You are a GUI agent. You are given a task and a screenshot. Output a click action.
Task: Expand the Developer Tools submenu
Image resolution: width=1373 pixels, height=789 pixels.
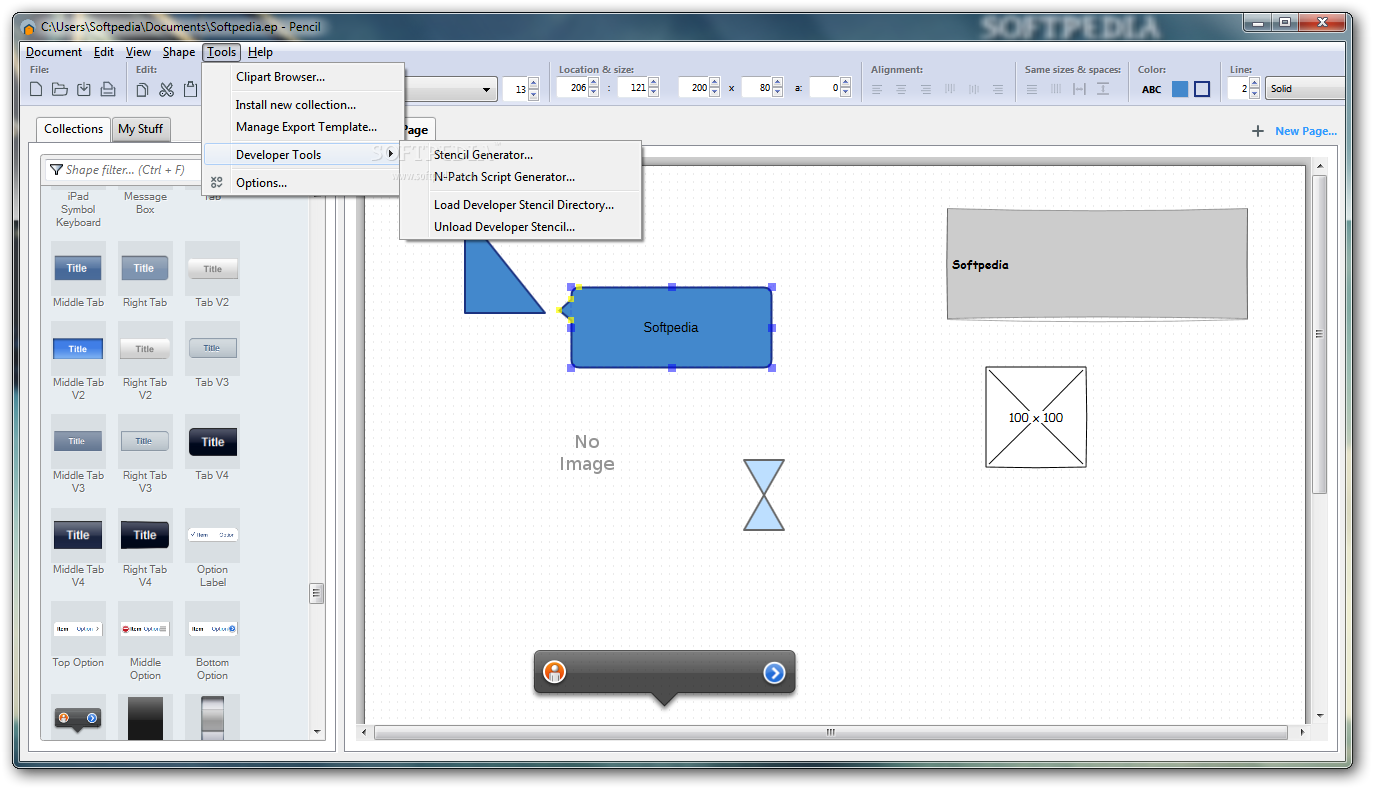pyautogui.click(x=303, y=155)
